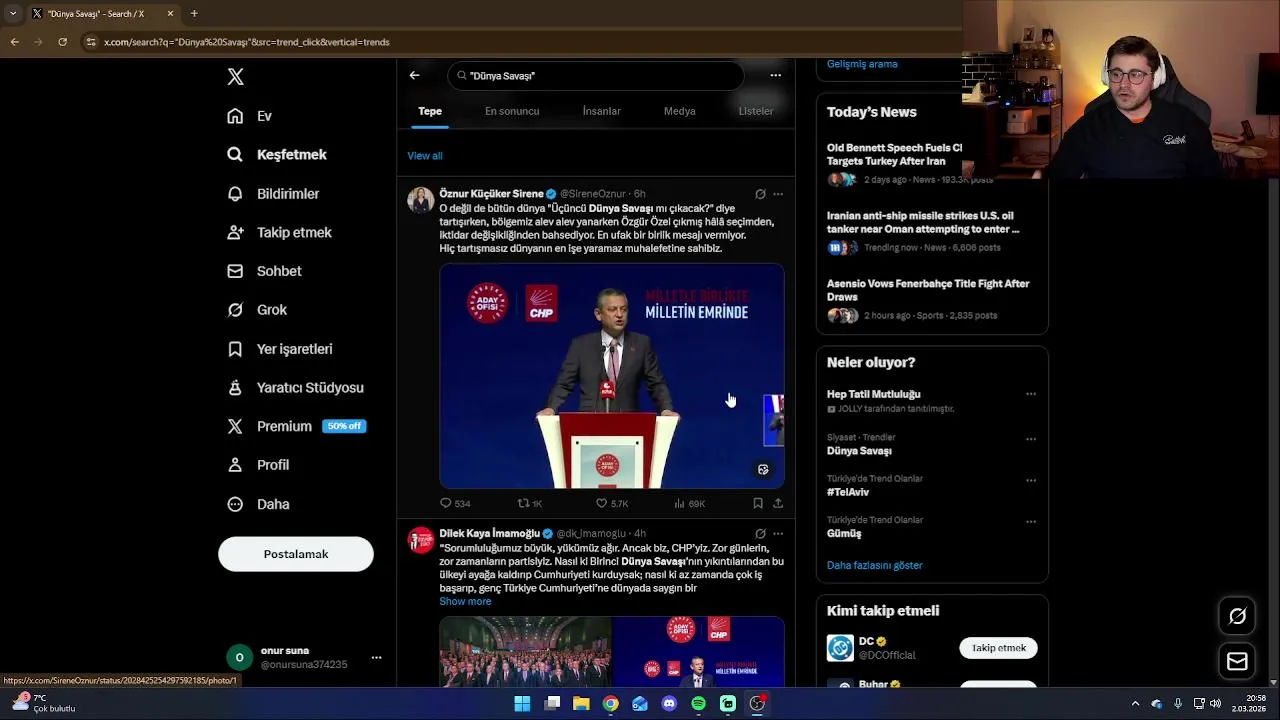Open the Ev home icon
The height and width of the screenshot is (720, 1280).
click(235, 116)
